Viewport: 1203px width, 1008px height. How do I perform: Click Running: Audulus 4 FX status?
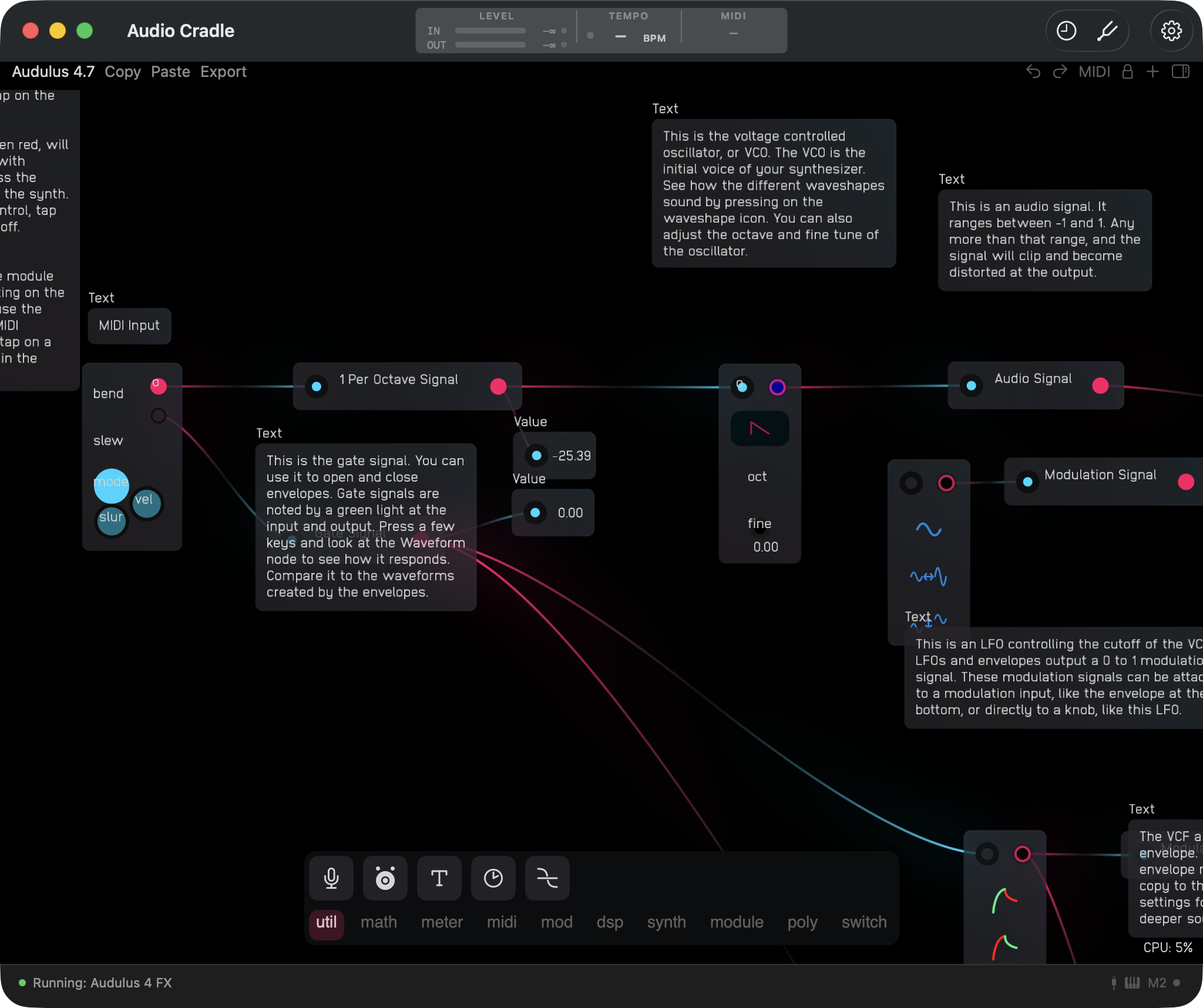tap(102, 983)
